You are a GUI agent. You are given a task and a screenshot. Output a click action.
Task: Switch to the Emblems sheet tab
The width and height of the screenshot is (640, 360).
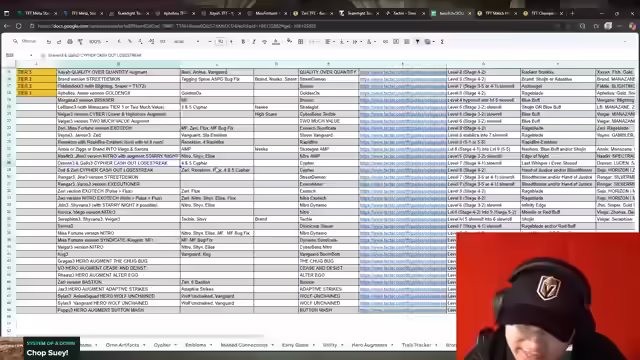click(x=196, y=345)
